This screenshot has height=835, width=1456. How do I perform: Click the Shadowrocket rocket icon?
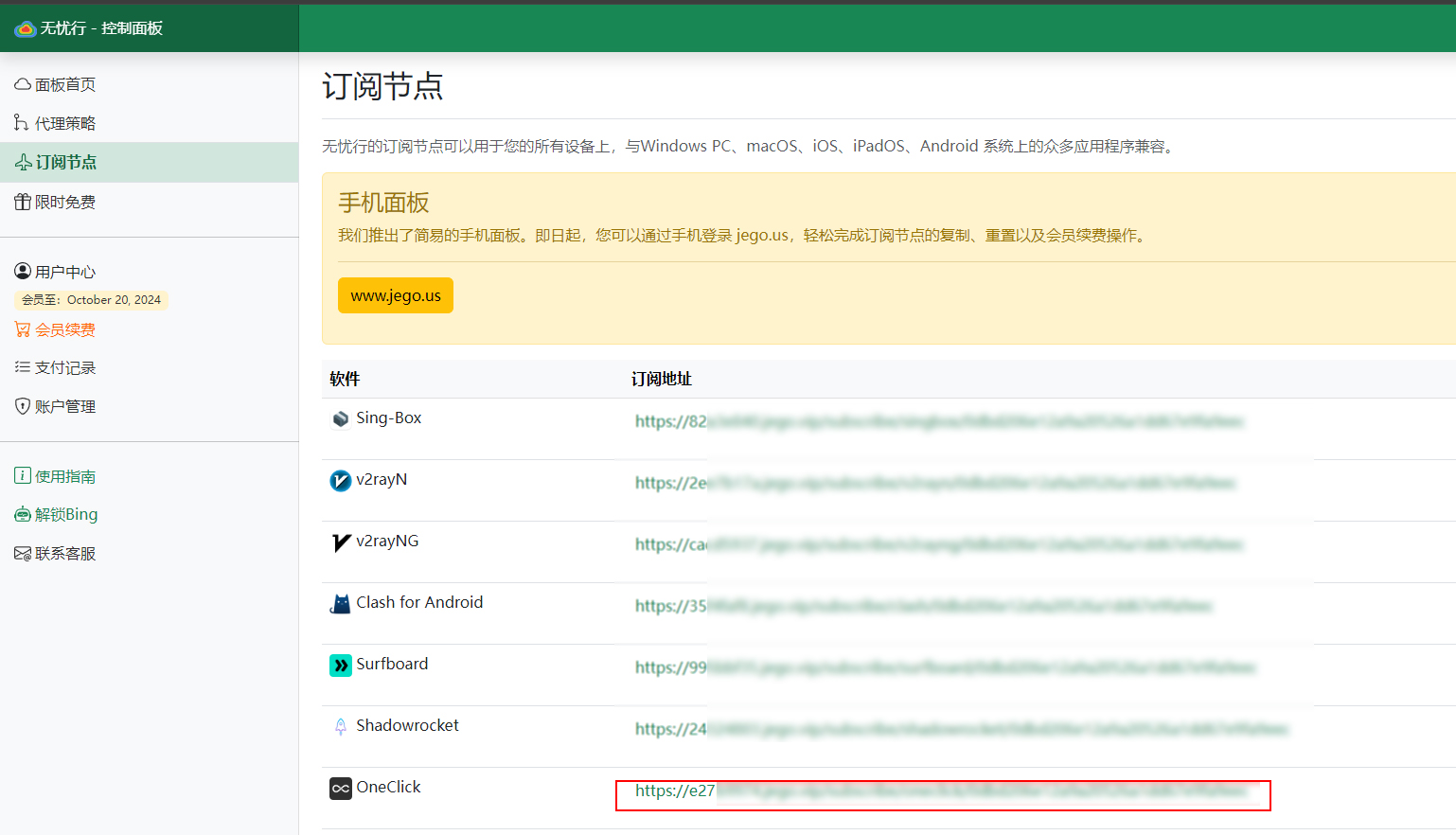[x=341, y=727]
